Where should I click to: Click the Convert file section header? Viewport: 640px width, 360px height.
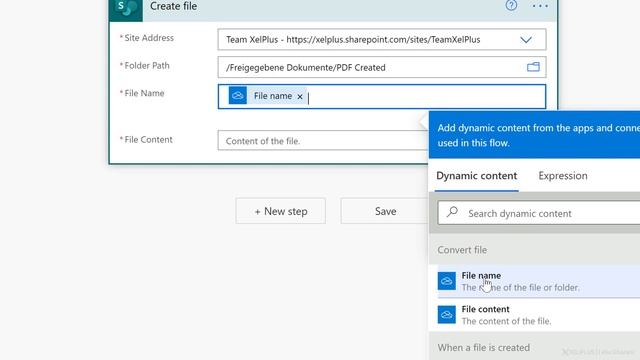tap(534, 250)
